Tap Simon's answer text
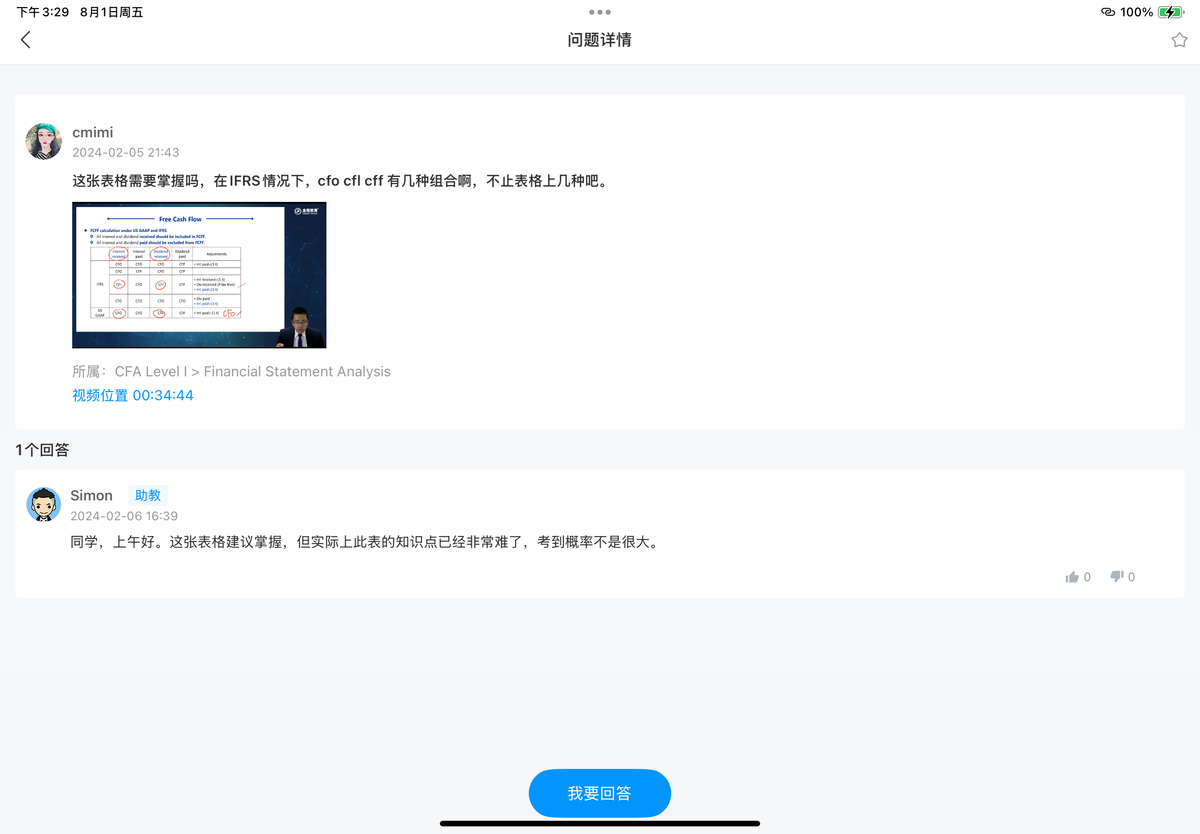 click(364, 543)
